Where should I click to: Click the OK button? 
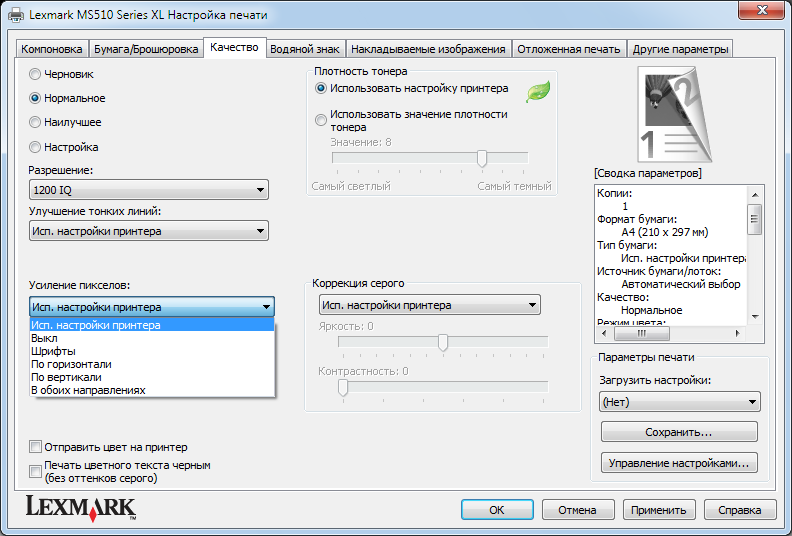coord(497,510)
